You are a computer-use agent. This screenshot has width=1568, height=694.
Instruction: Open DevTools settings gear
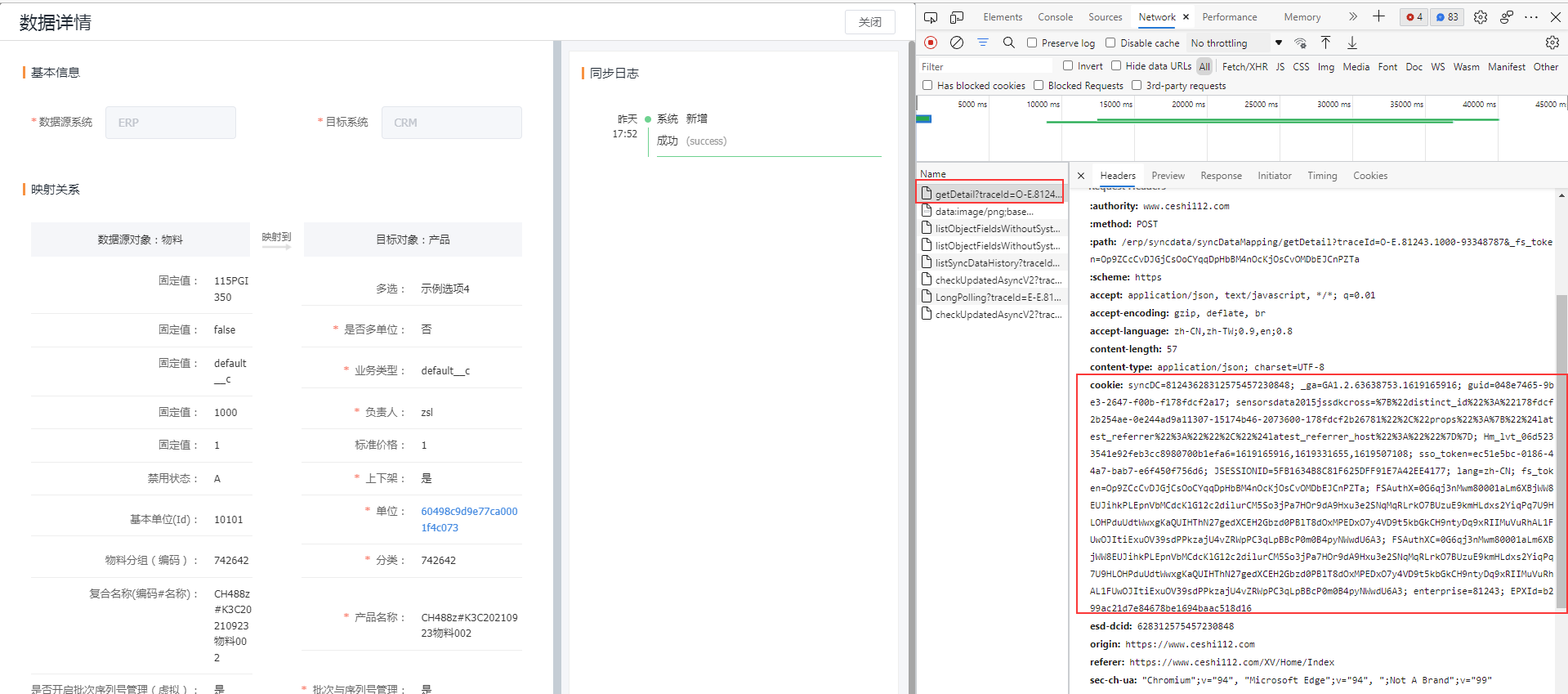coord(1481,17)
